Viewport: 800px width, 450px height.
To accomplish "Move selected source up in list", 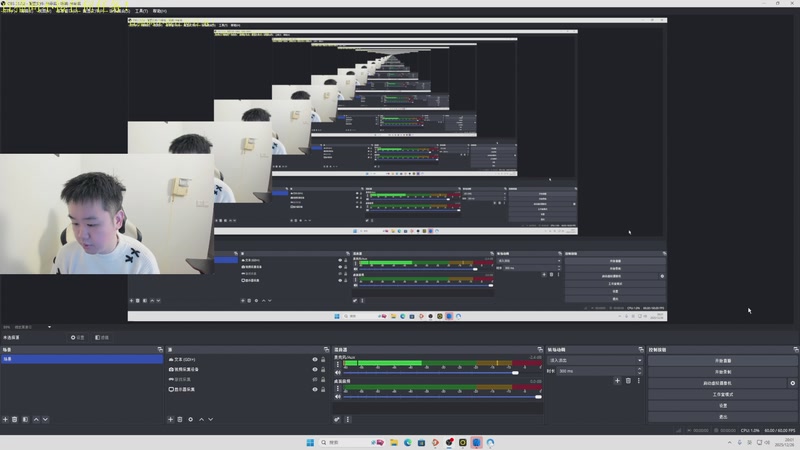I will [x=202, y=419].
